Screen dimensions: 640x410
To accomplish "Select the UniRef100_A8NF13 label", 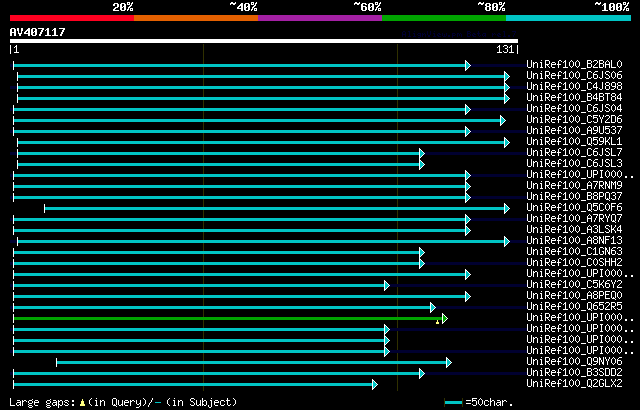I will [574, 241].
